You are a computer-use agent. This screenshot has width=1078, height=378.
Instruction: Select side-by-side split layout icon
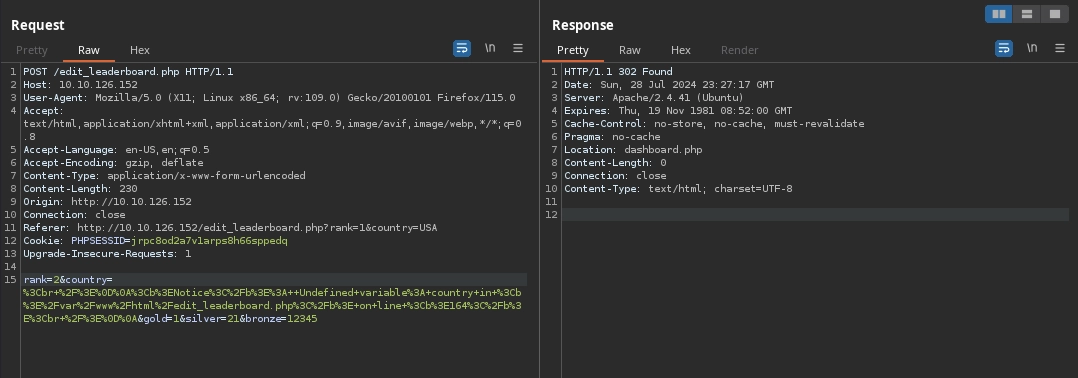click(999, 14)
